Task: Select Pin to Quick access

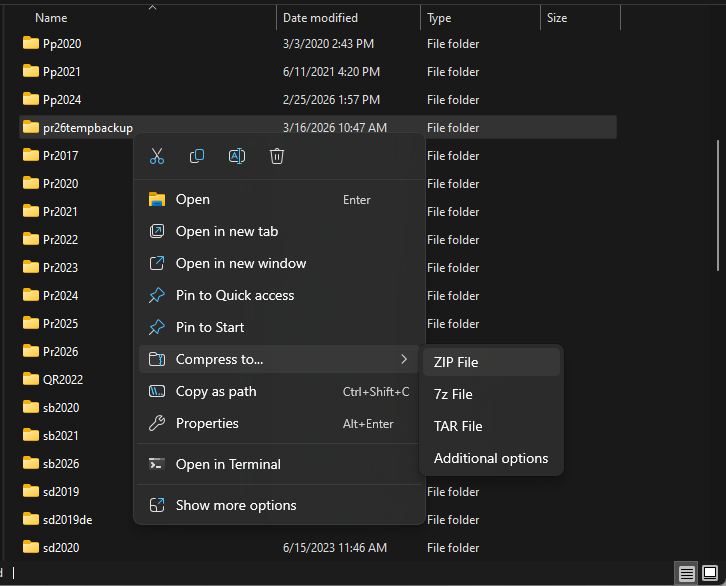Action: [235, 295]
